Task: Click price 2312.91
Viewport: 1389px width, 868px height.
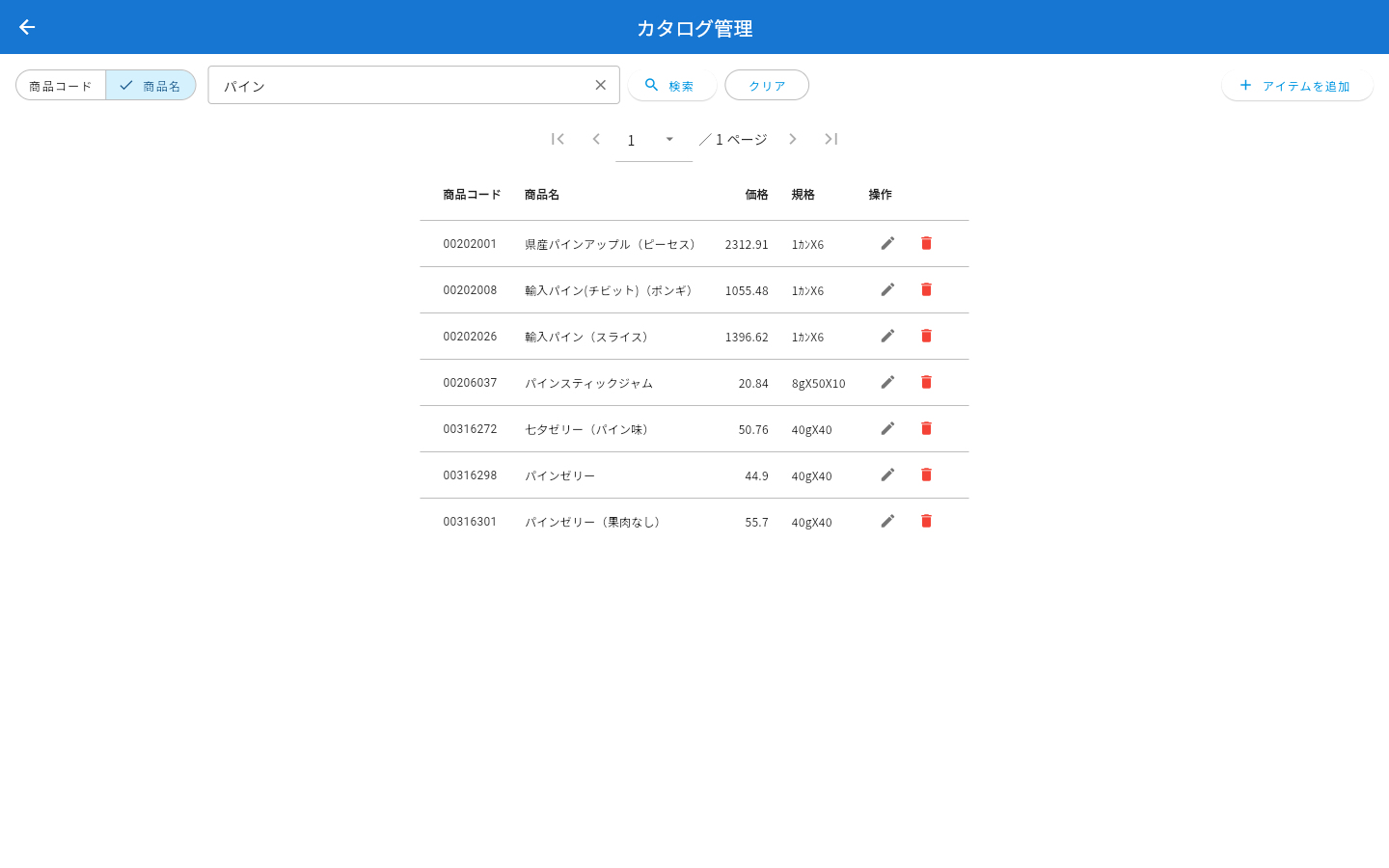Action: coord(747,244)
